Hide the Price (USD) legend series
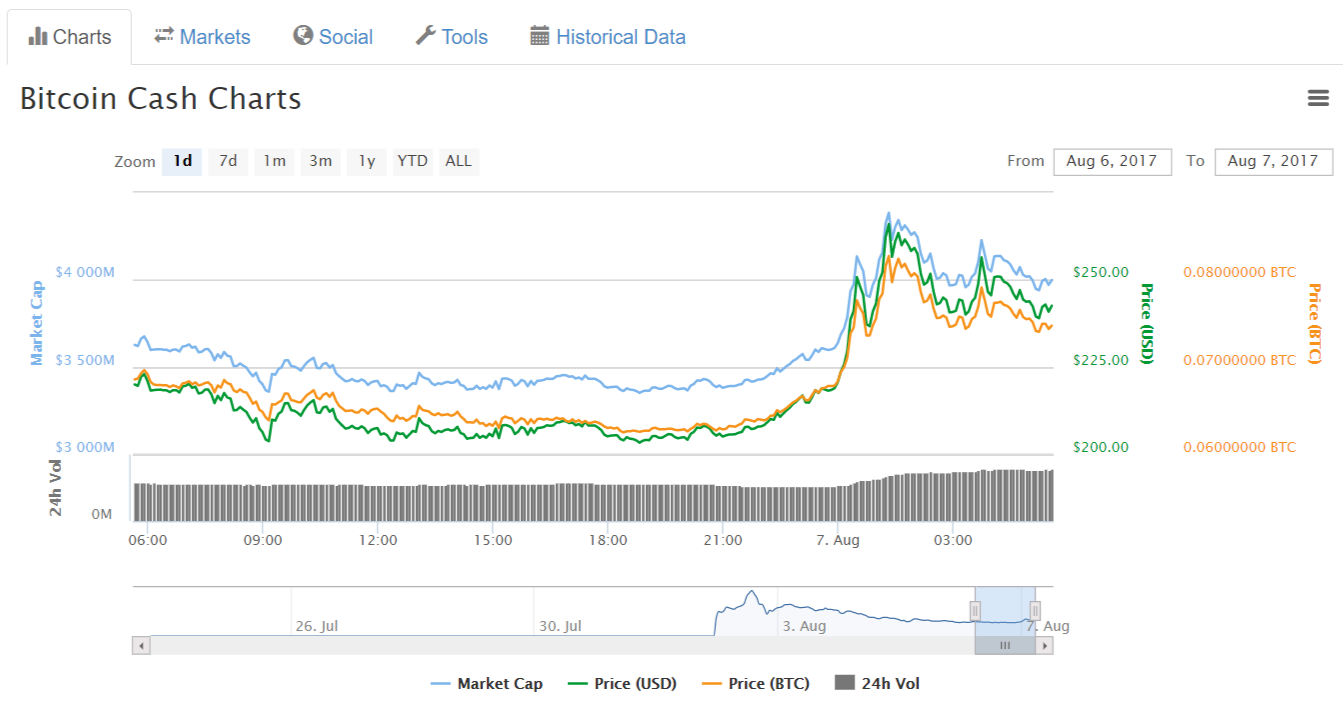Viewport: 1343px width, 702px height. click(622, 684)
